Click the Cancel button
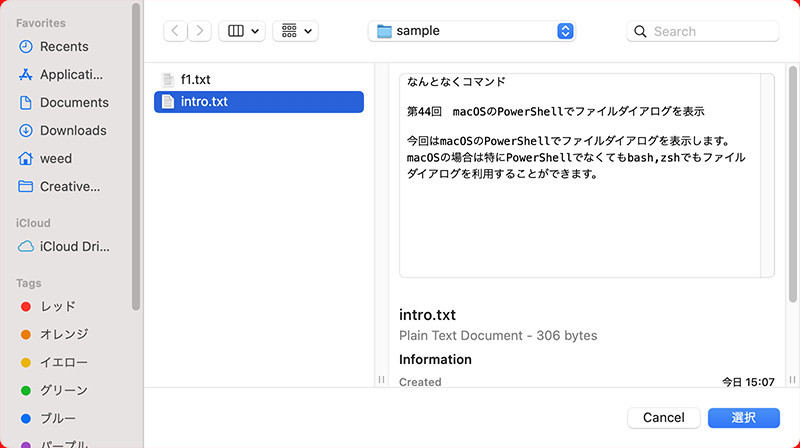 tap(664, 418)
